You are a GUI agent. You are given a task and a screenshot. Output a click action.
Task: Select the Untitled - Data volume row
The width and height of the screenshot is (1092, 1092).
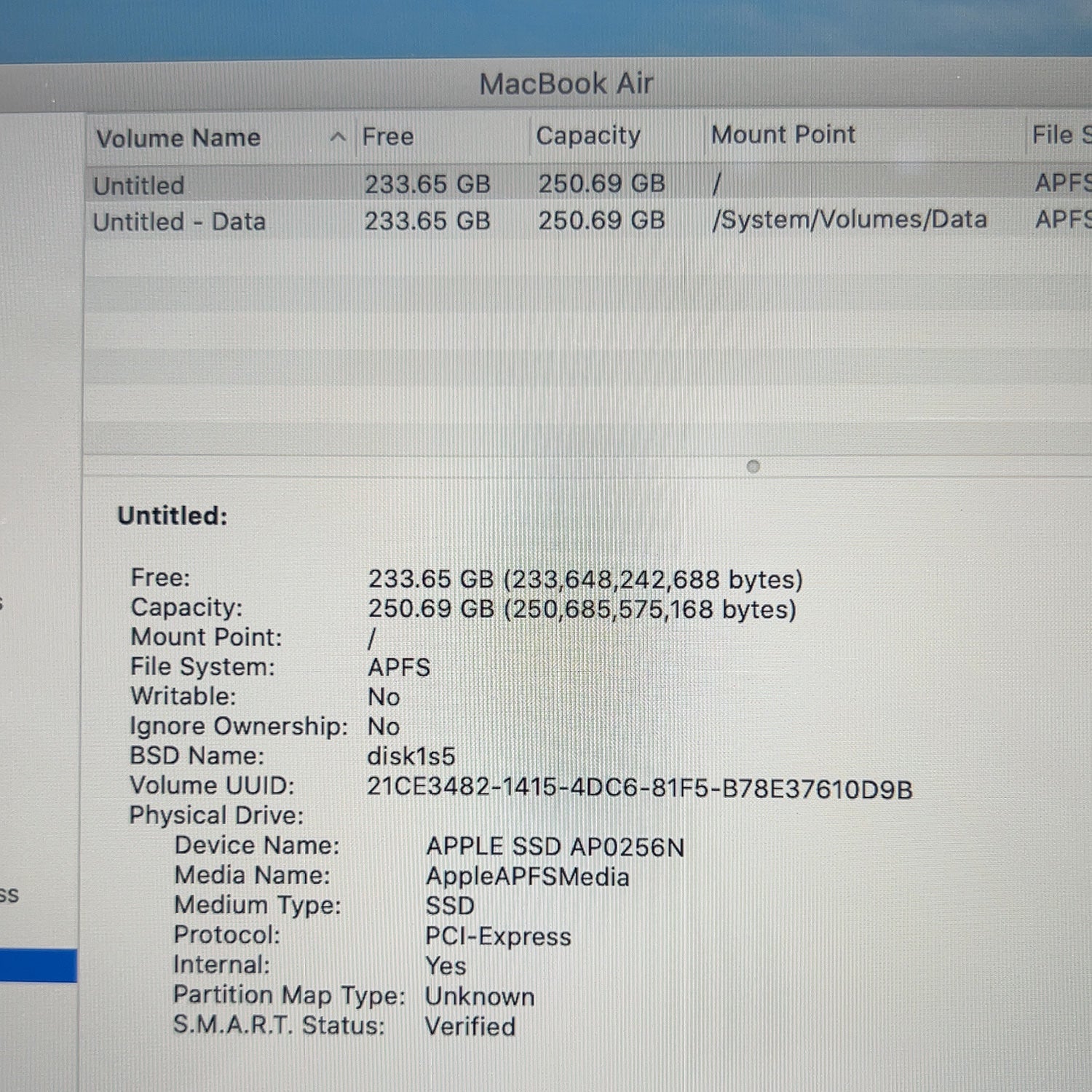point(588,221)
